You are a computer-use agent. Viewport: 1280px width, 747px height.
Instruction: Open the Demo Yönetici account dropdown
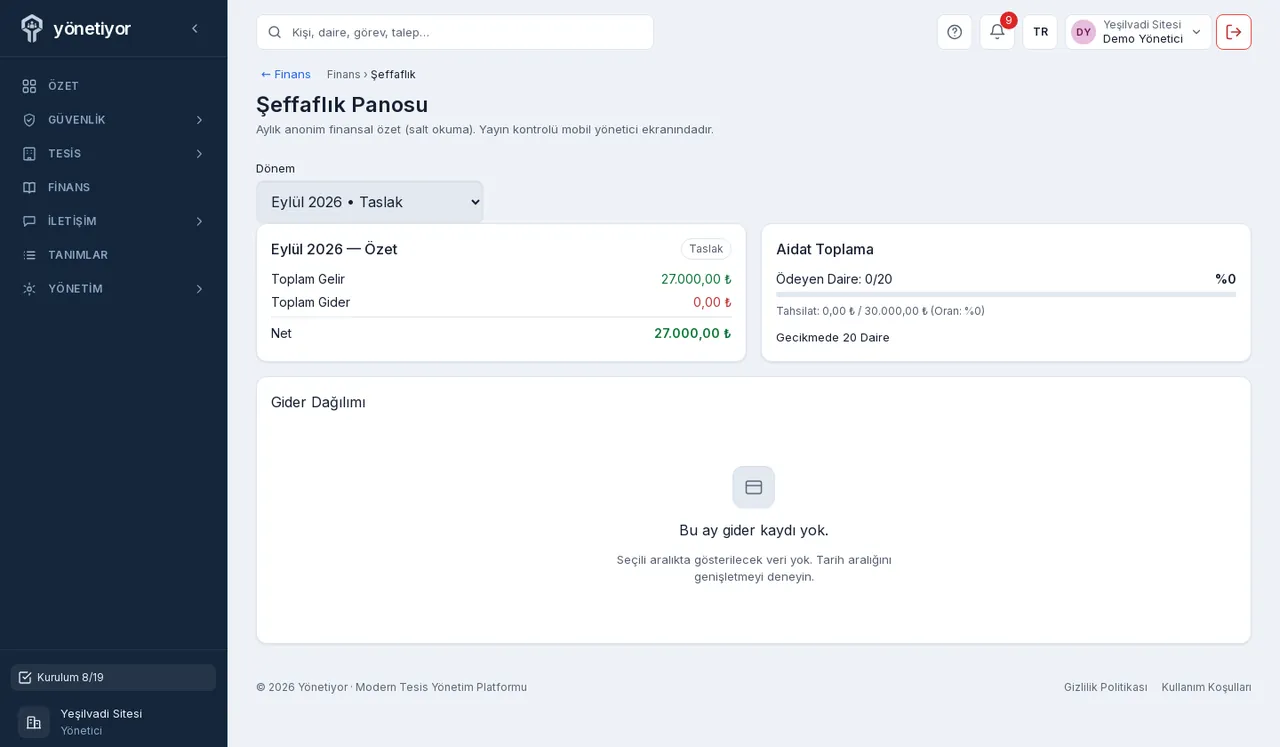[x=1138, y=32]
